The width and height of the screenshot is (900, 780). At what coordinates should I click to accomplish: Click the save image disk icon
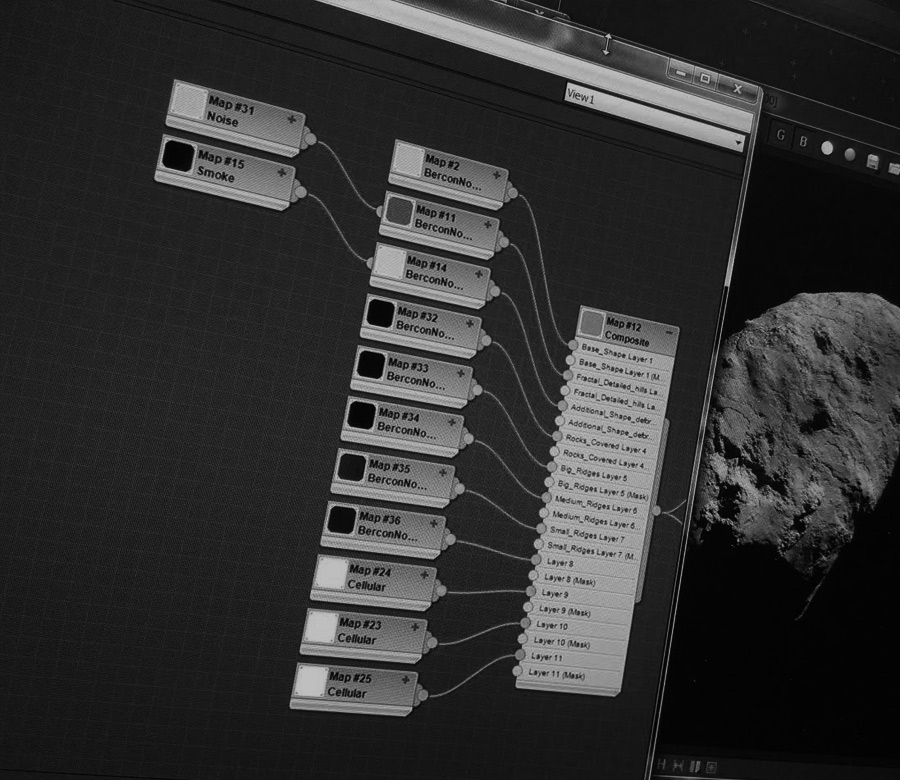872,161
